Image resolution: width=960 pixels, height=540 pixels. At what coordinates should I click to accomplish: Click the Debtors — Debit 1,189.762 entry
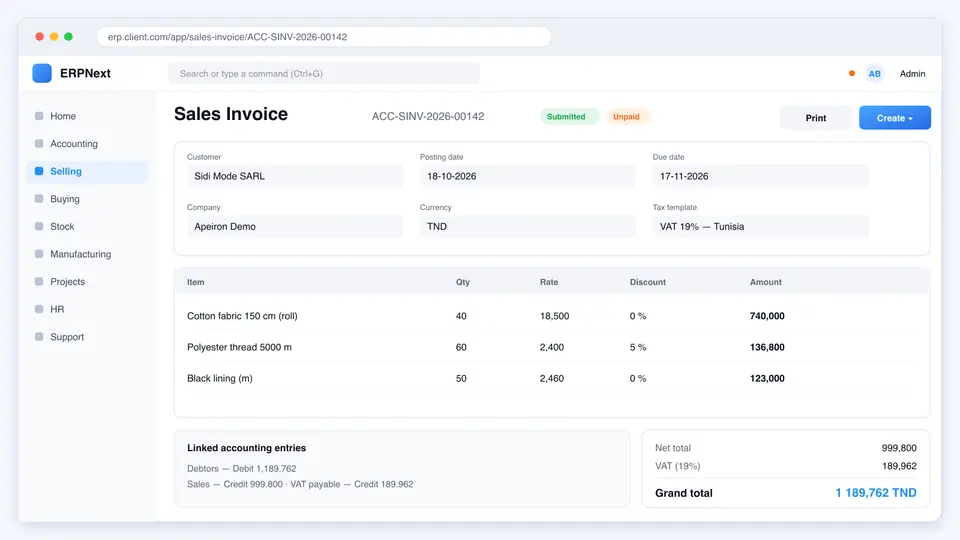pos(242,468)
